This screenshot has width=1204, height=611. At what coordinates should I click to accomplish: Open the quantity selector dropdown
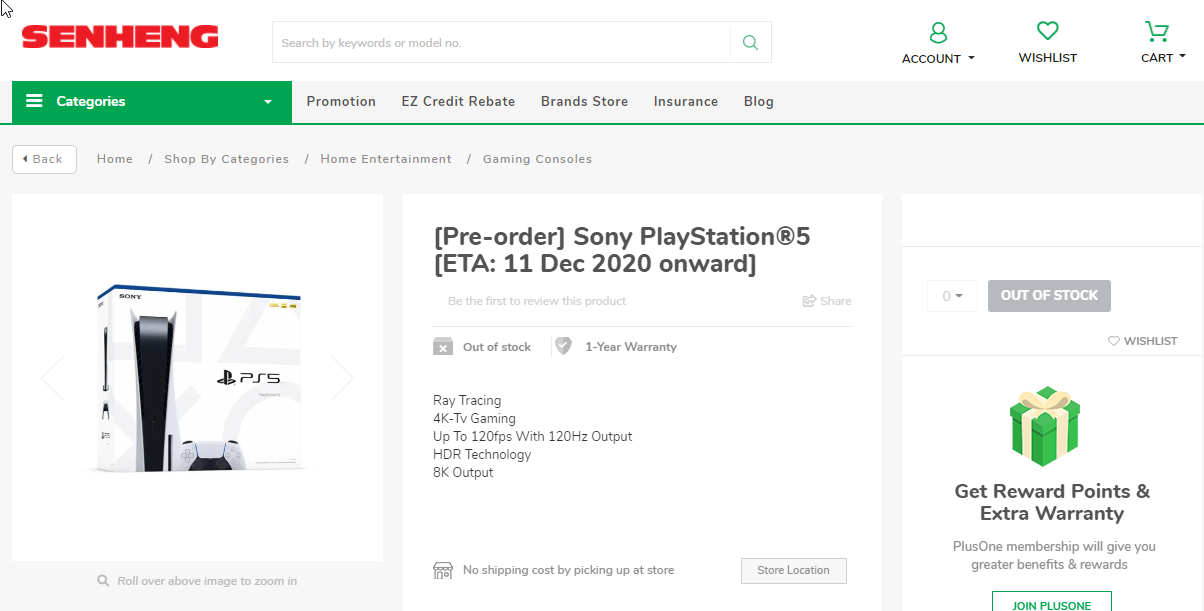[952, 296]
